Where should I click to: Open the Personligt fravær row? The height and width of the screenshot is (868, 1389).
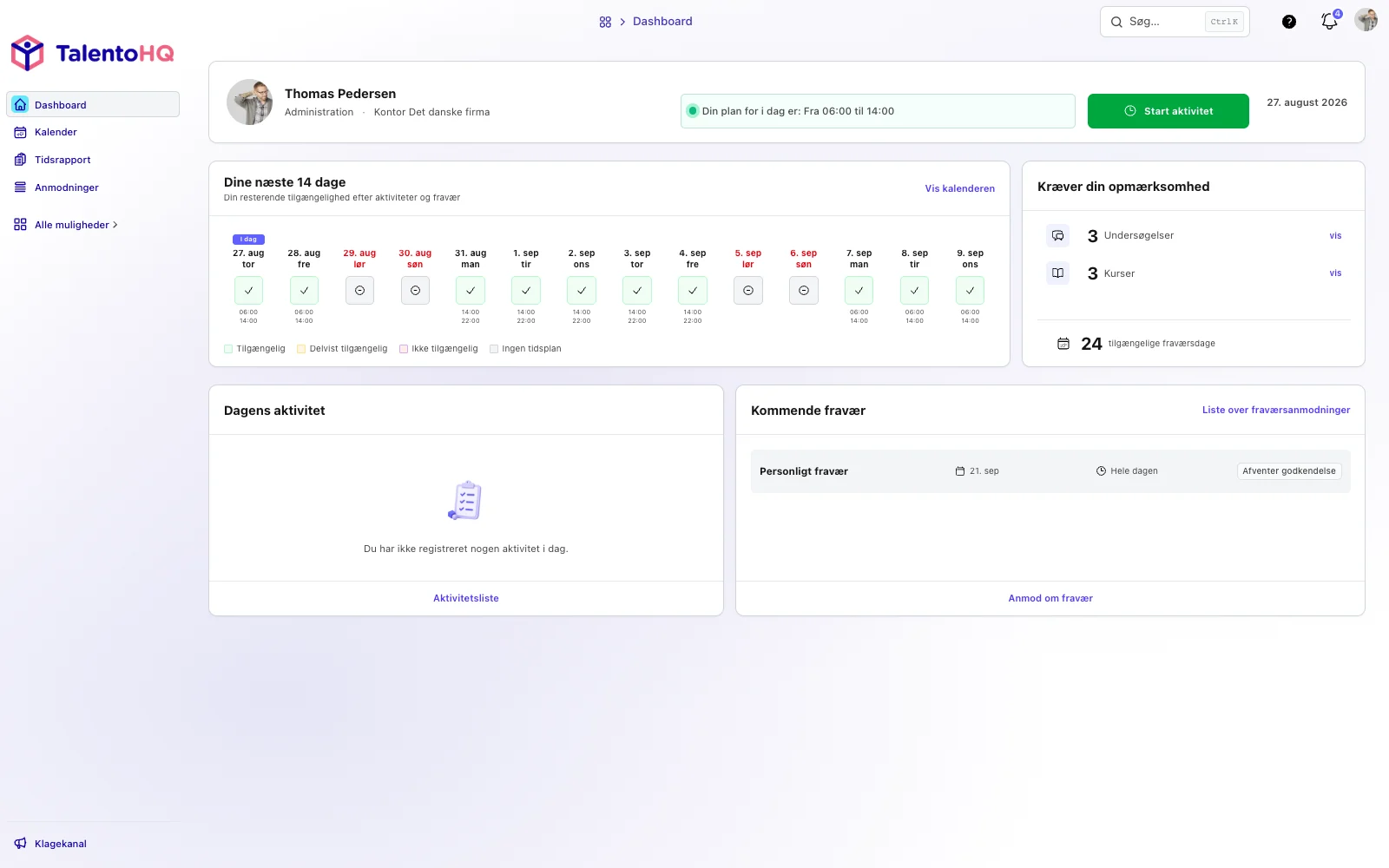point(1050,471)
